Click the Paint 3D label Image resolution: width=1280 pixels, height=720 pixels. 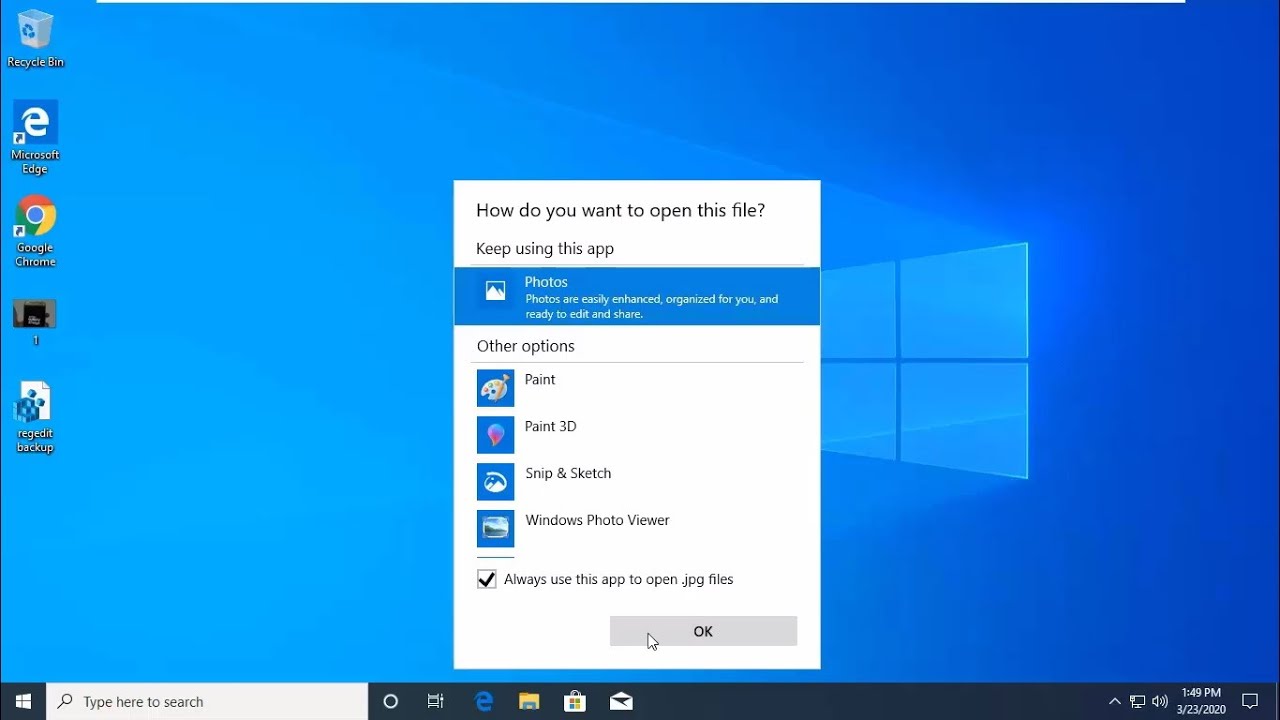(551, 427)
